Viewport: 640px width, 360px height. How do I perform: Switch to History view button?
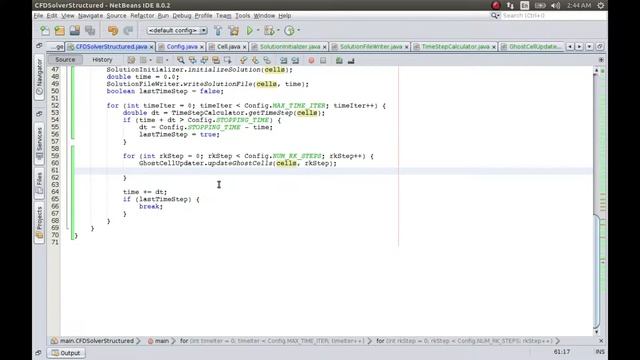pyautogui.click(x=102, y=60)
